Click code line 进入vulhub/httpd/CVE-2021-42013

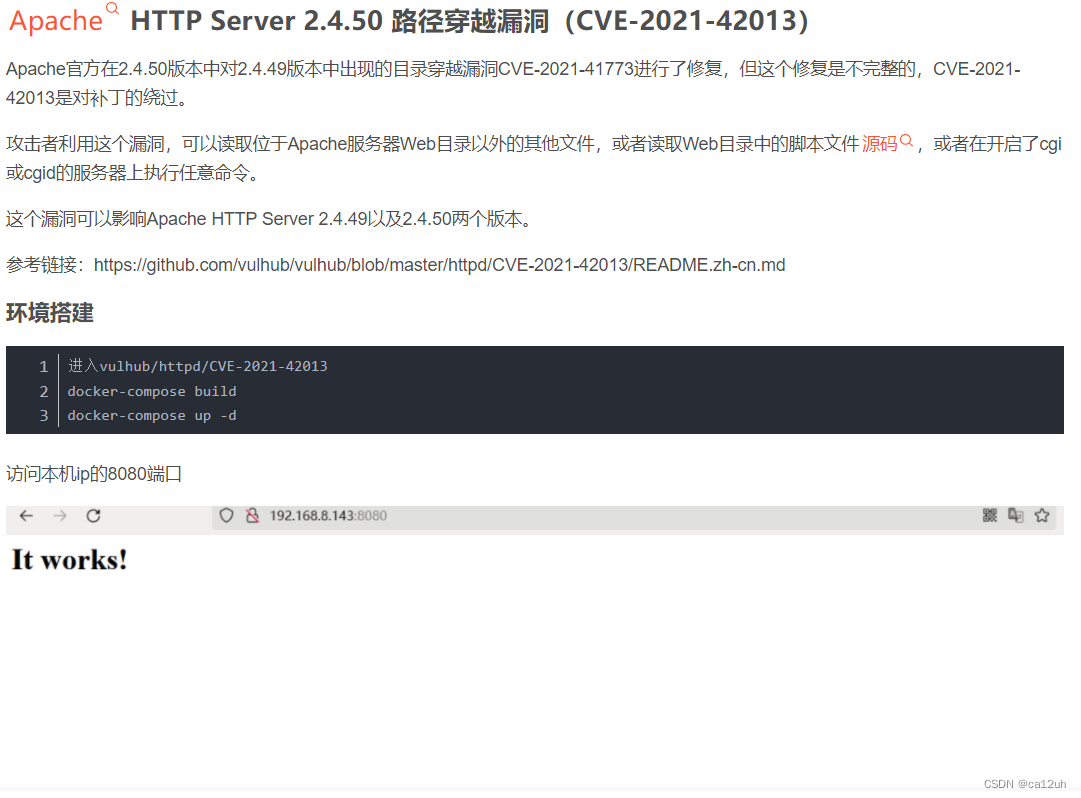coord(198,366)
